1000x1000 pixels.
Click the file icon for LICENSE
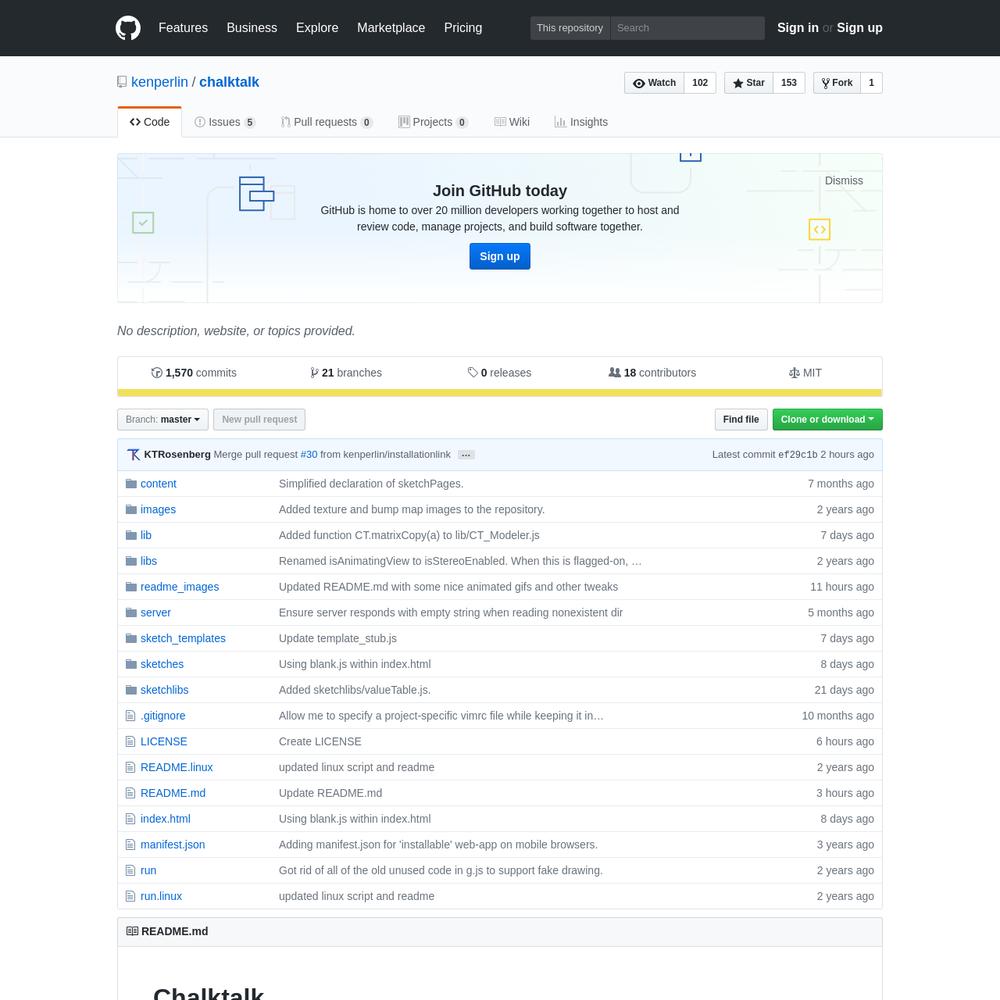click(131, 742)
